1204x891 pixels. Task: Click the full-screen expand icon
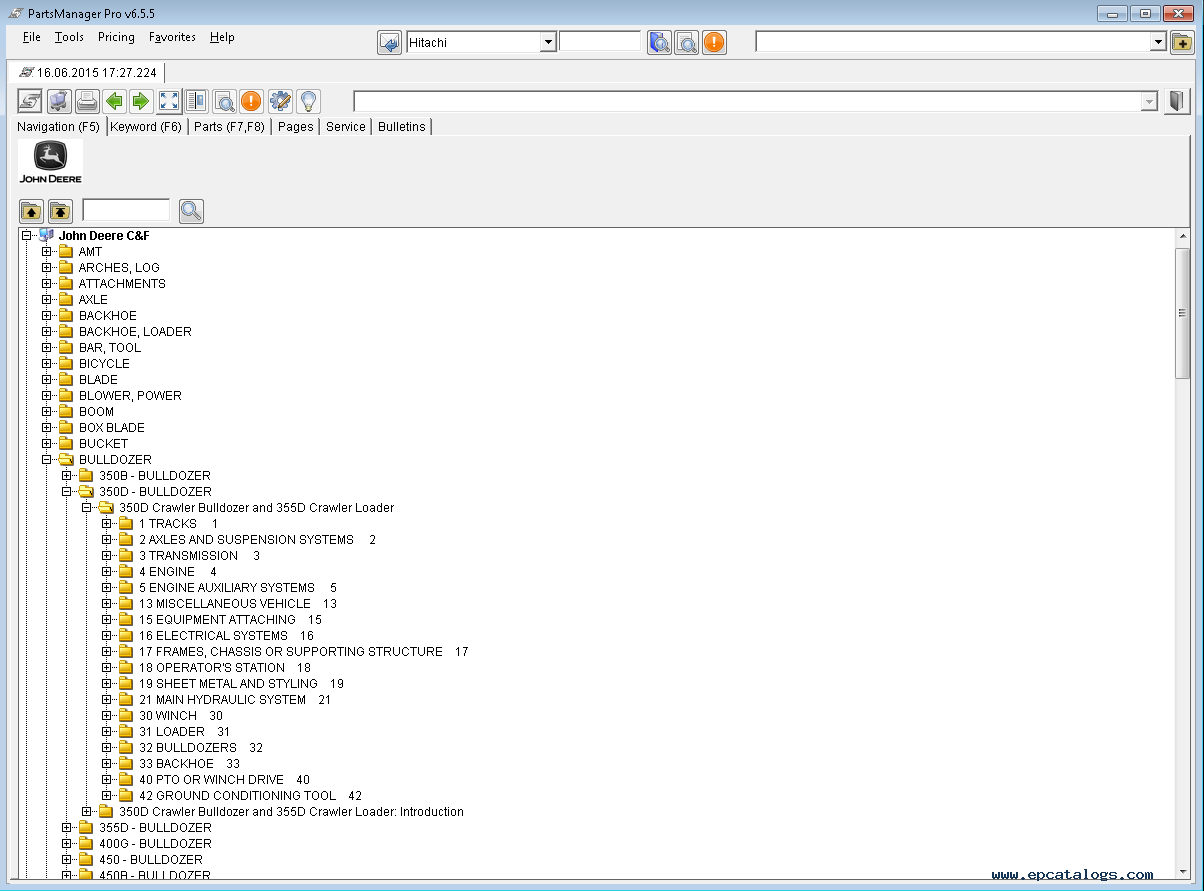pyautogui.click(x=169, y=101)
